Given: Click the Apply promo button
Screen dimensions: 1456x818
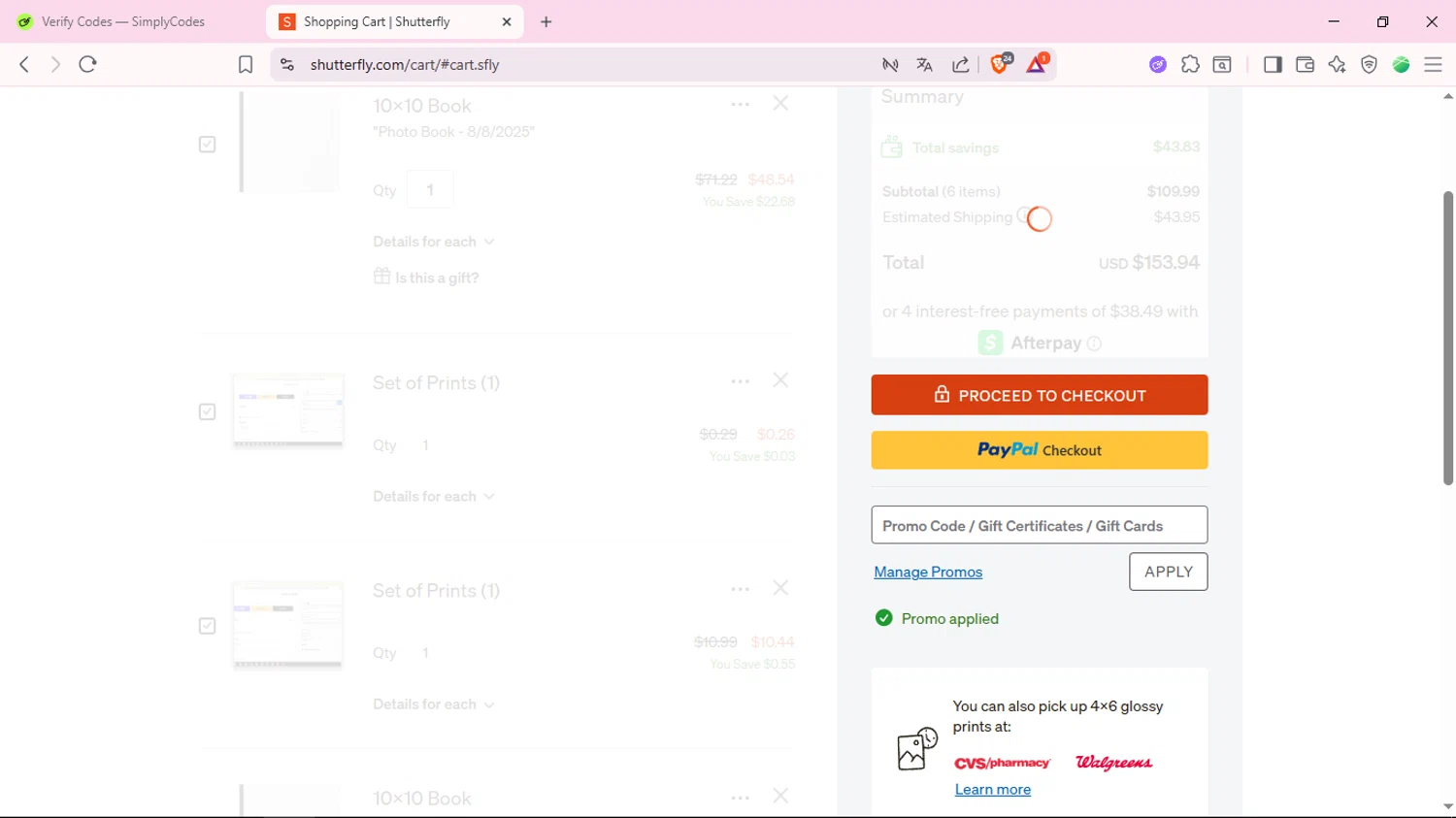Looking at the screenshot, I should pyautogui.click(x=1169, y=572).
